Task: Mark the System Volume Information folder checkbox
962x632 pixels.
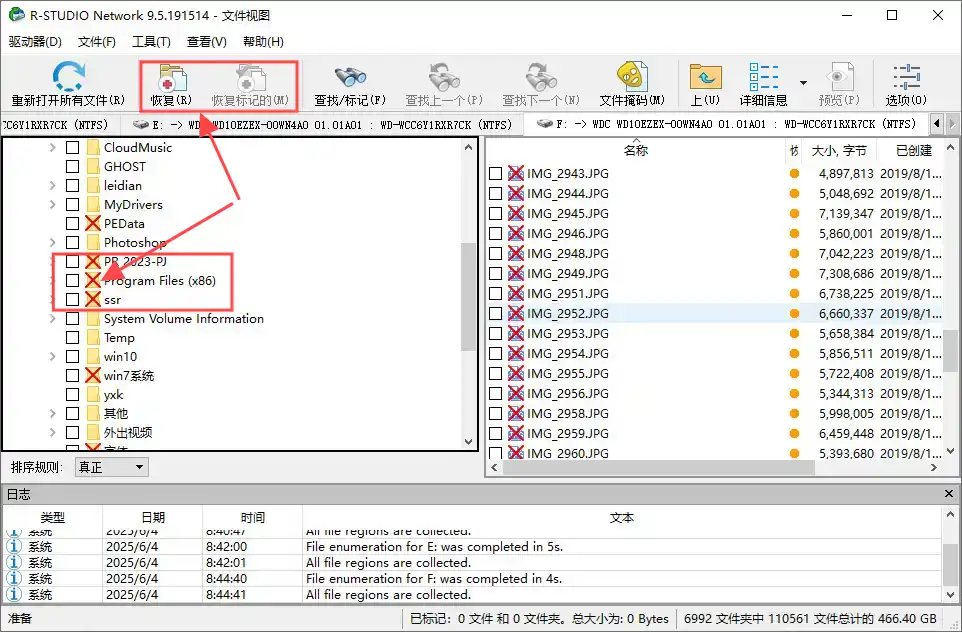Action: [x=73, y=319]
